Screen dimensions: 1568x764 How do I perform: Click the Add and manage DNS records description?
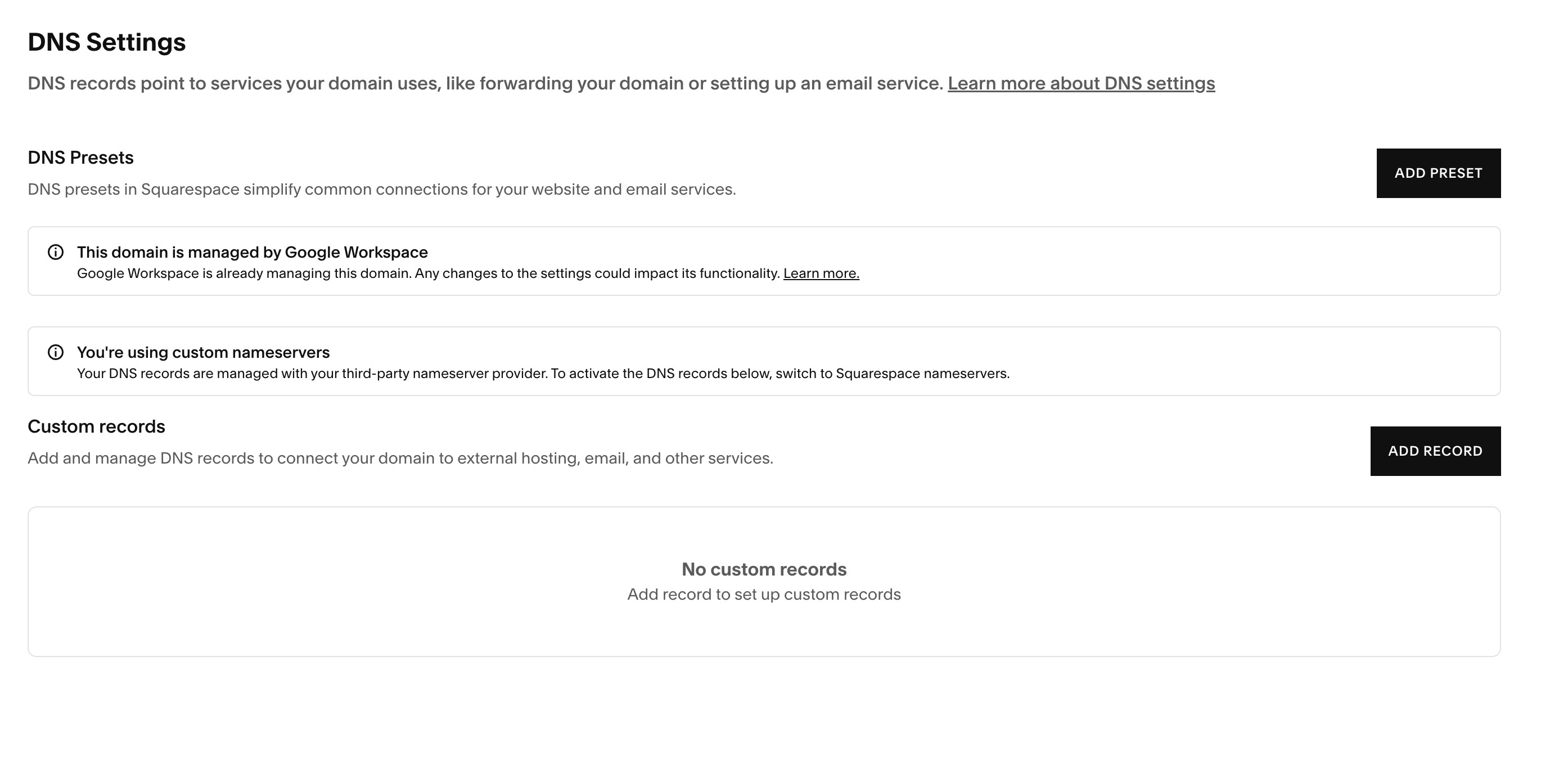pos(400,459)
